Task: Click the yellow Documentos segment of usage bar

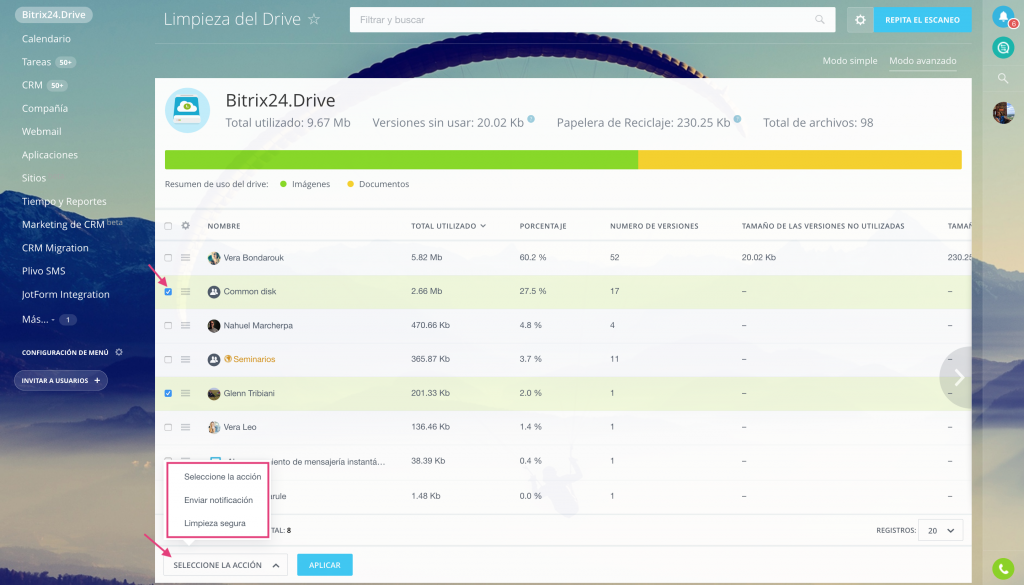Action: 800,160
